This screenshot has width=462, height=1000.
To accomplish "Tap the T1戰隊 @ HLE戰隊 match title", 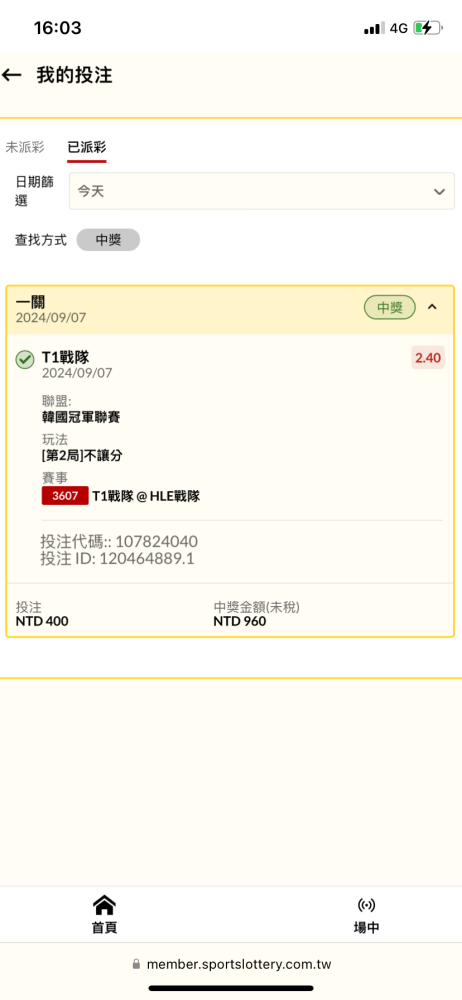I will pyautogui.click(x=146, y=496).
